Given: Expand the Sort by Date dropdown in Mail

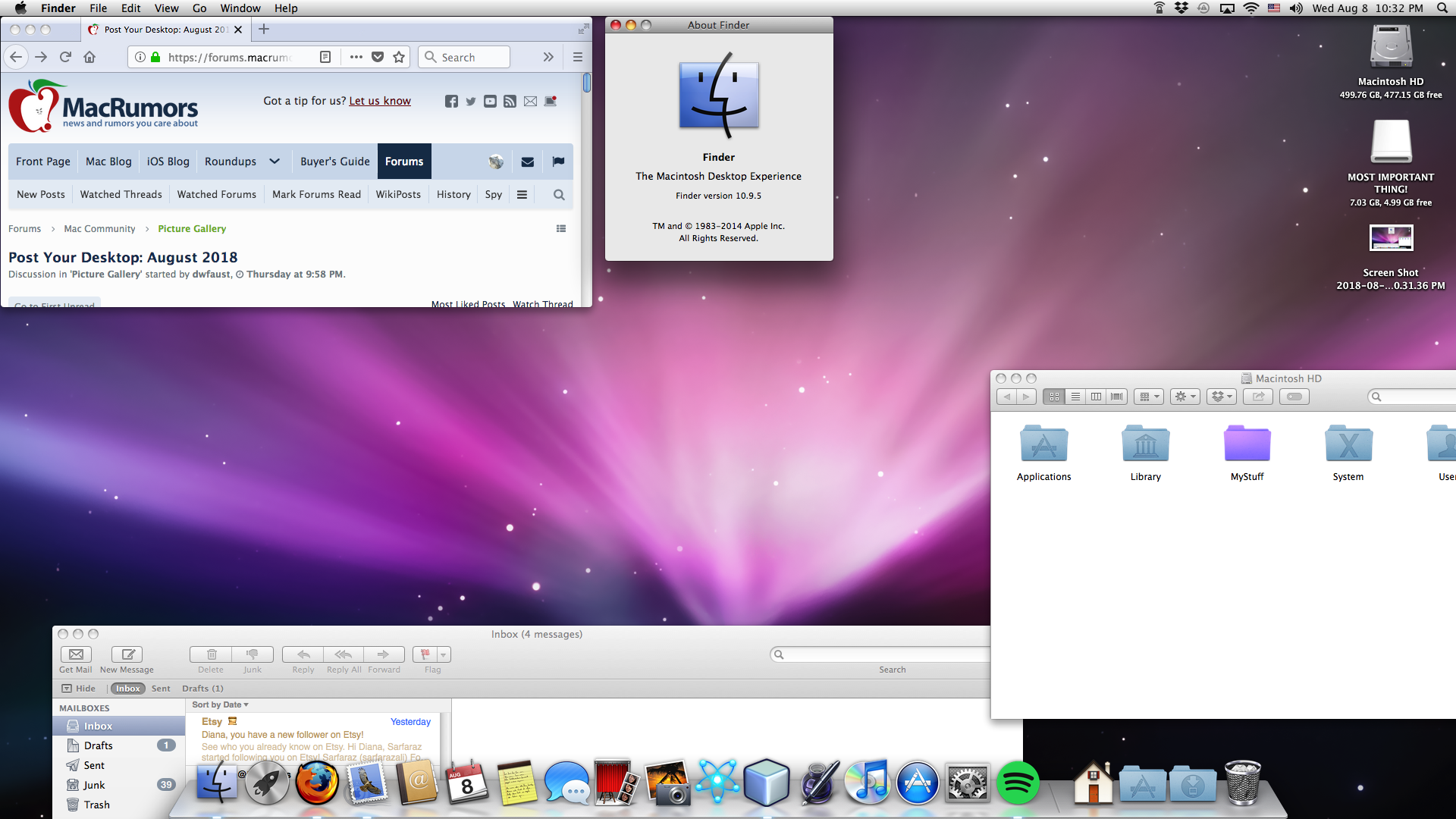Looking at the screenshot, I should coord(221,705).
